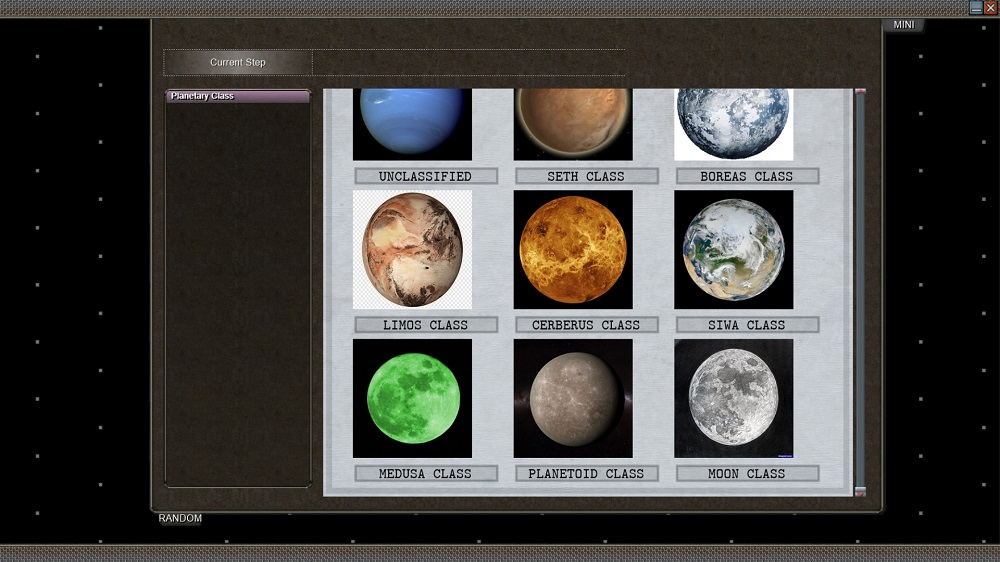Select the Seth Class planet image
This screenshot has width=1000, height=562.
click(573, 124)
